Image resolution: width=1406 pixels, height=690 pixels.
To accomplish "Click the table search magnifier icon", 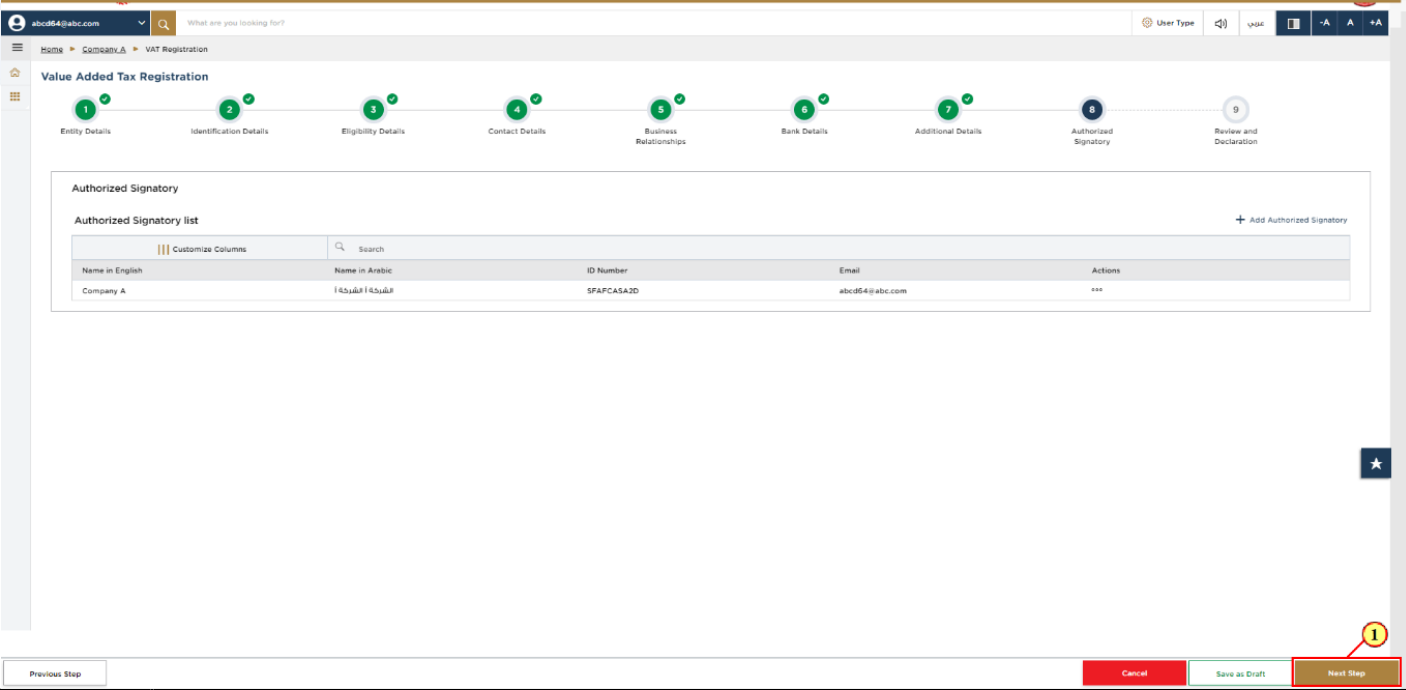I will 340,247.
